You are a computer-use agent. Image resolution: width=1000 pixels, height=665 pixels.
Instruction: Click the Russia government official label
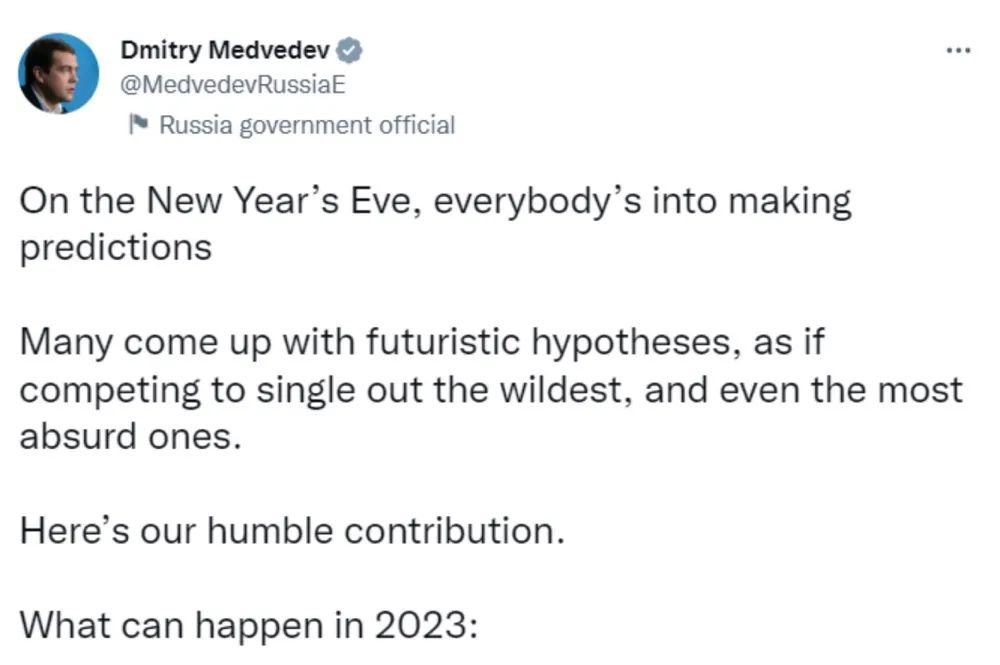[306, 125]
